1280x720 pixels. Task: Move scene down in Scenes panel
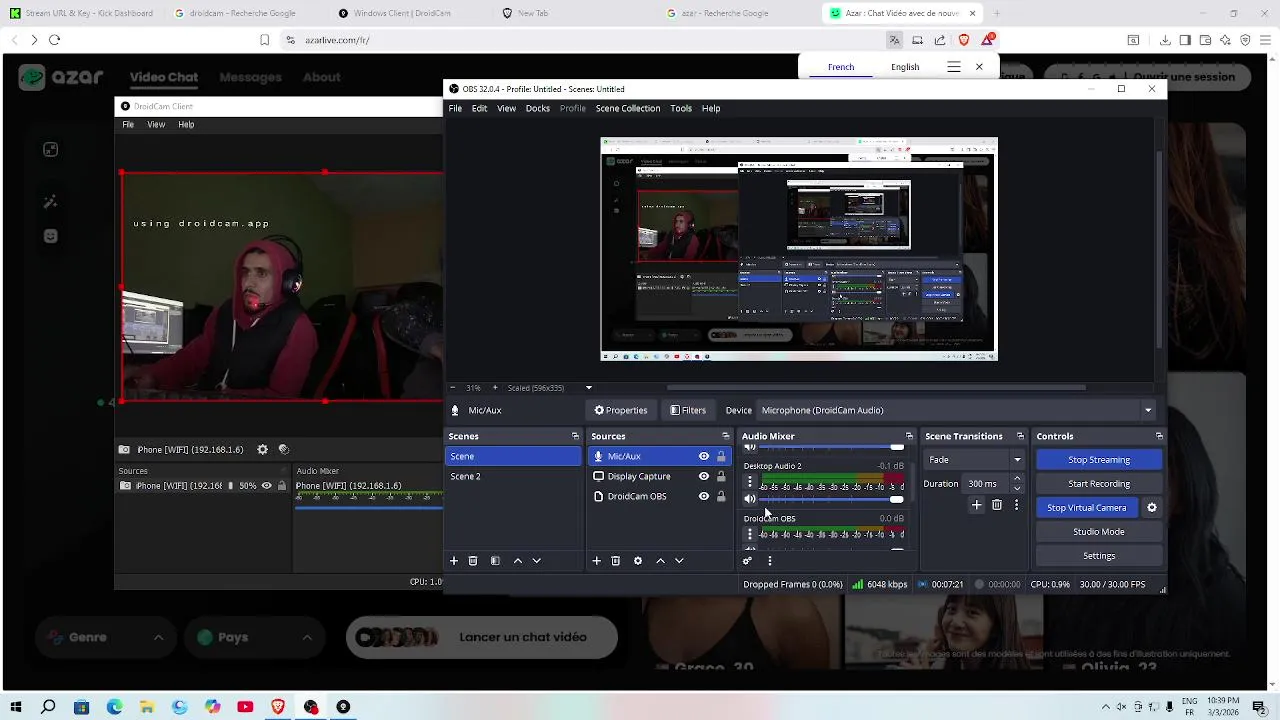[x=536, y=561]
